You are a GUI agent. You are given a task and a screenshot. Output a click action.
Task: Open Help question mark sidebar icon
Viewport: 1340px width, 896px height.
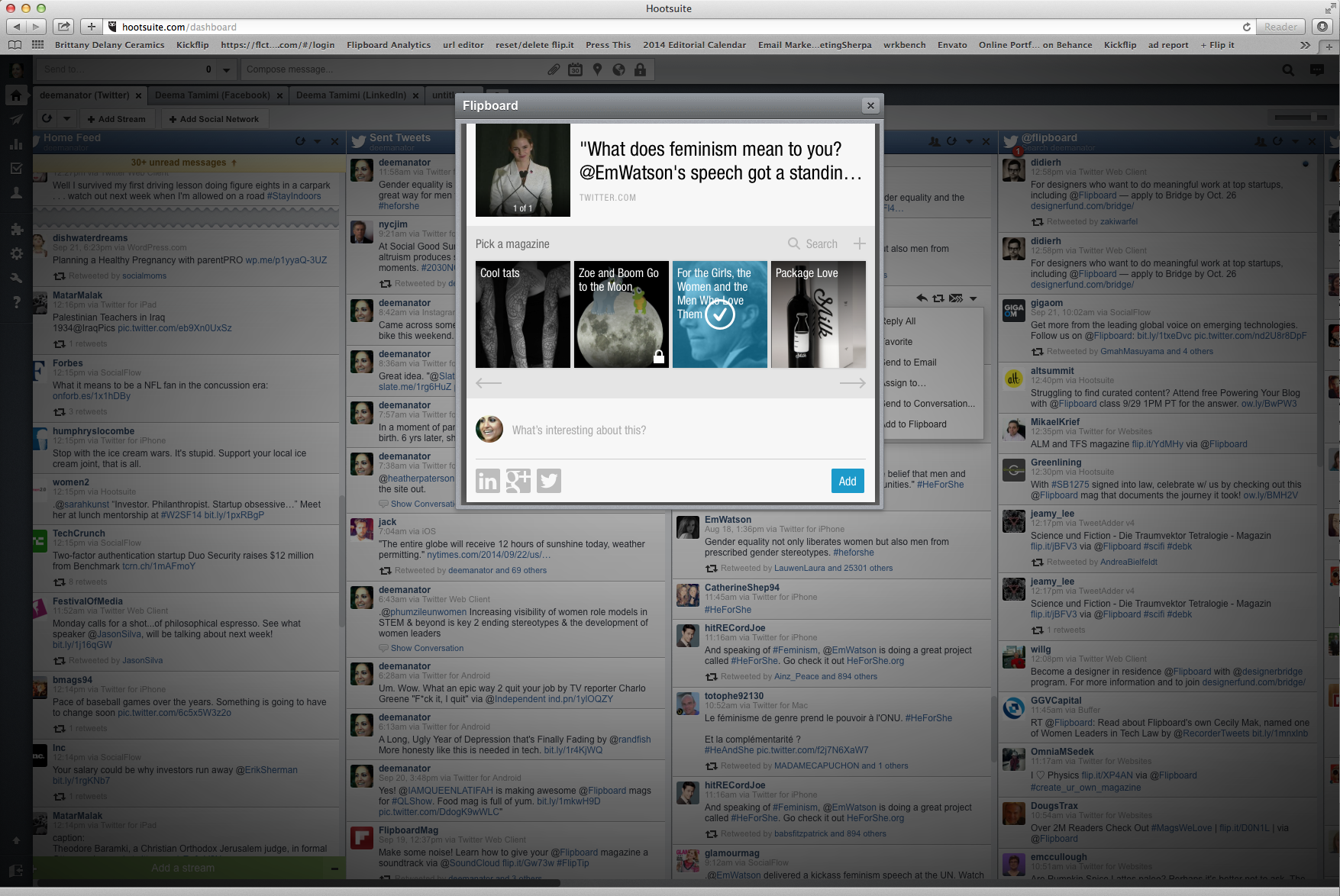coord(16,302)
